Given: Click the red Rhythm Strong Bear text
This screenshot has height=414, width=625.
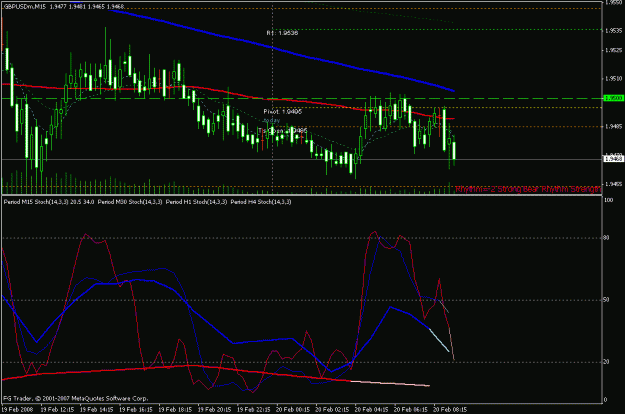Looking at the screenshot, I should click(x=528, y=189).
